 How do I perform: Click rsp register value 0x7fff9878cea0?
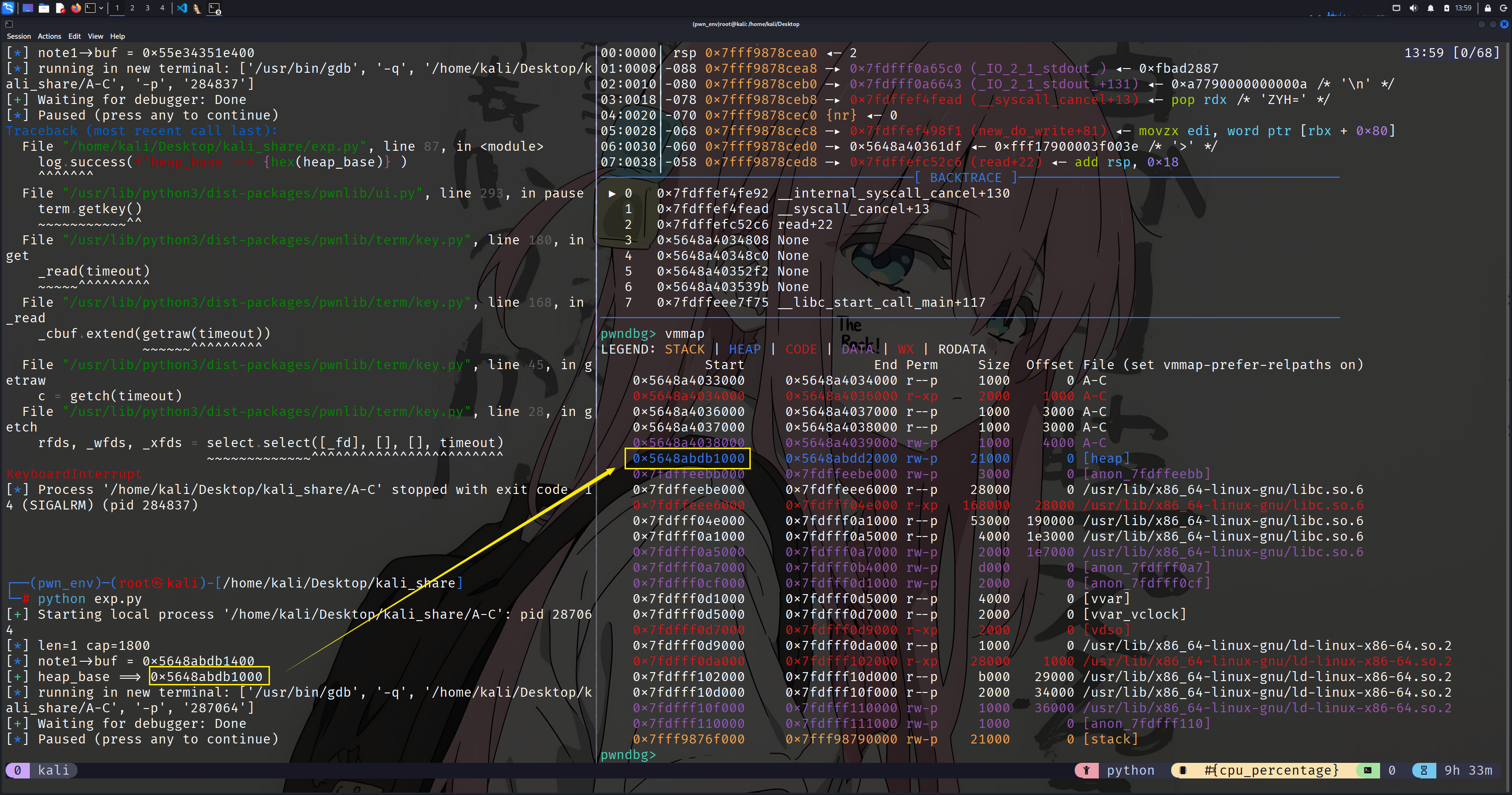click(x=761, y=53)
